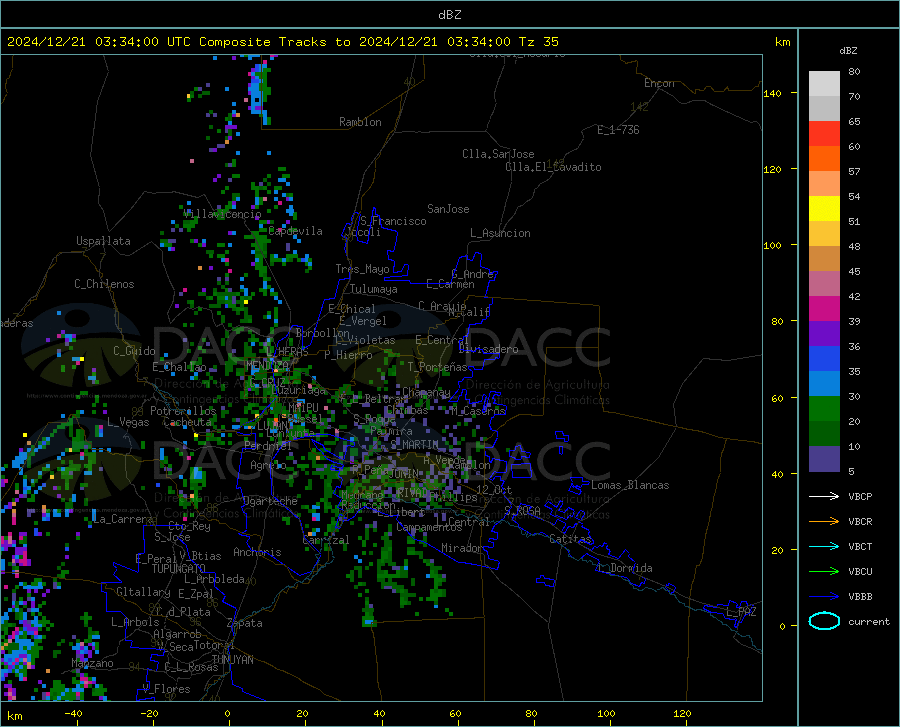Click the green VBCU arrow legend icon

(824, 572)
